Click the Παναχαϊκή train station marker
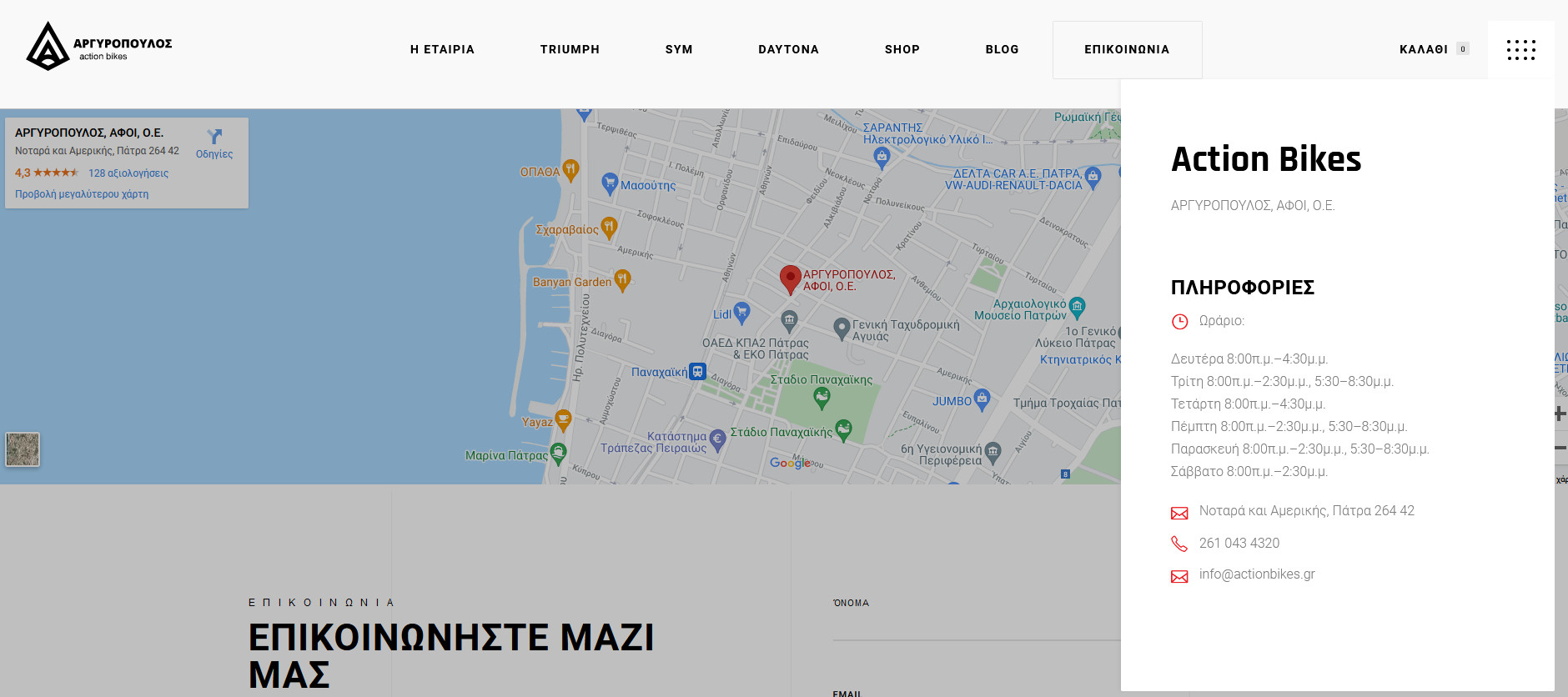The height and width of the screenshot is (697, 1568). 697,372
